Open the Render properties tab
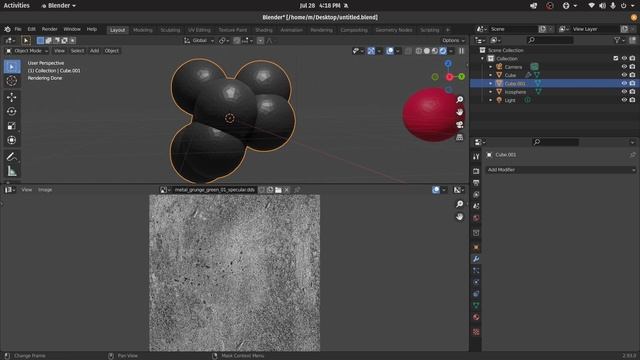 [x=476, y=171]
